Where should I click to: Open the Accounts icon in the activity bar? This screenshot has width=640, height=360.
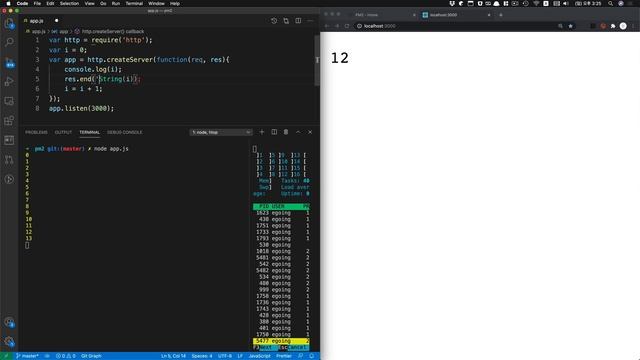click(9, 322)
